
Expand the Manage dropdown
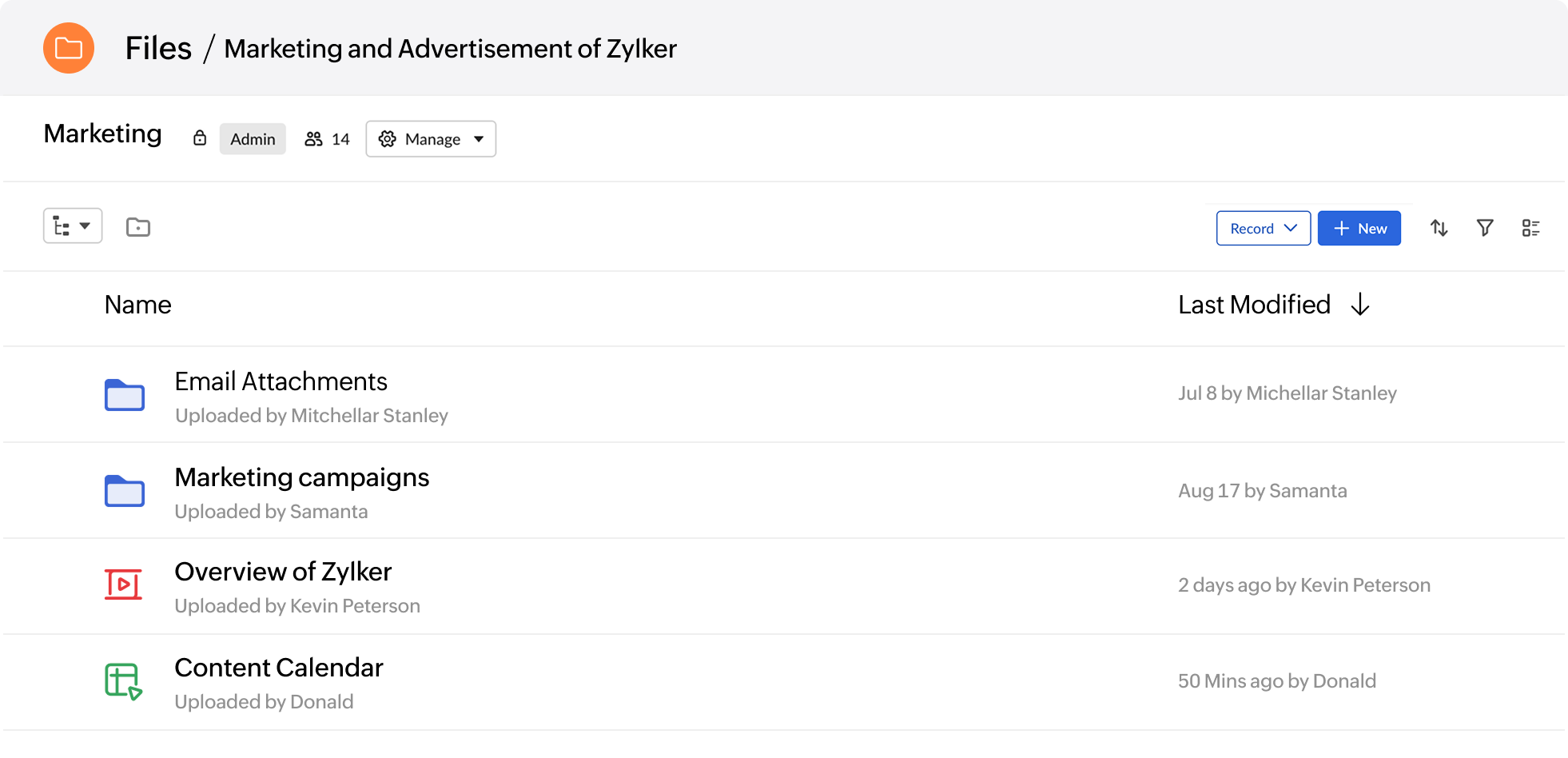coord(431,139)
